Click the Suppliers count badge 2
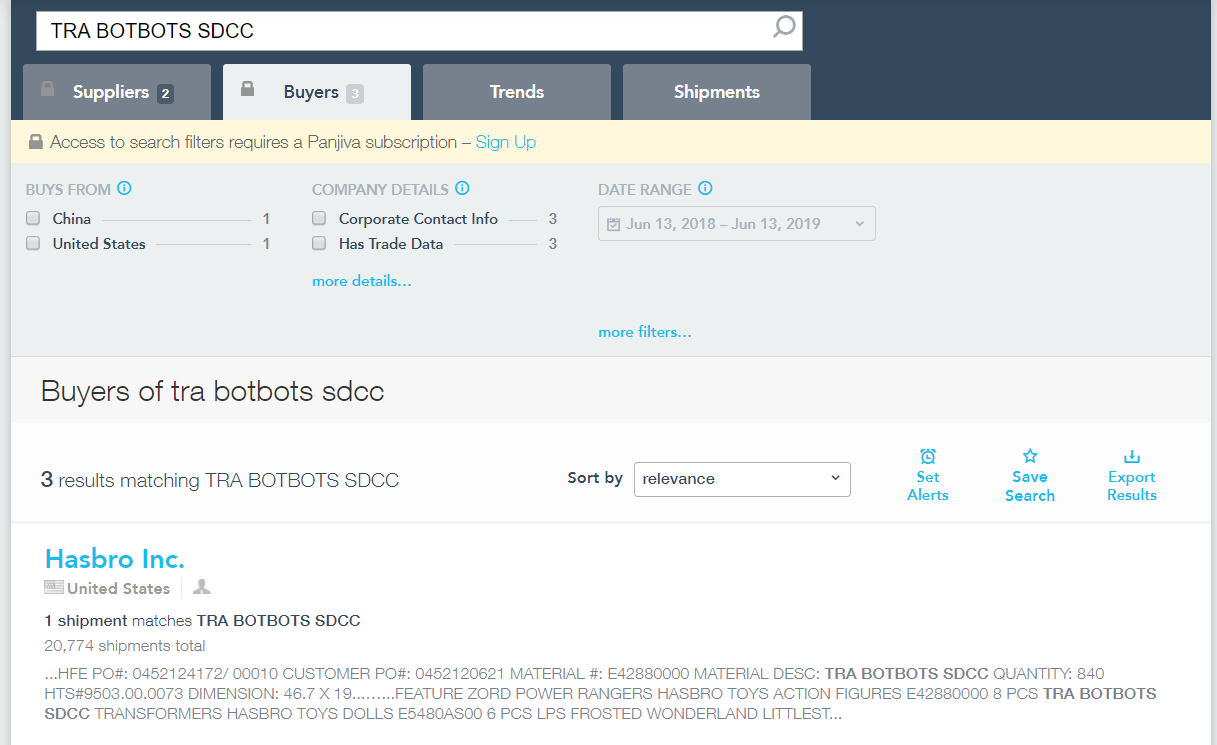 [165, 94]
